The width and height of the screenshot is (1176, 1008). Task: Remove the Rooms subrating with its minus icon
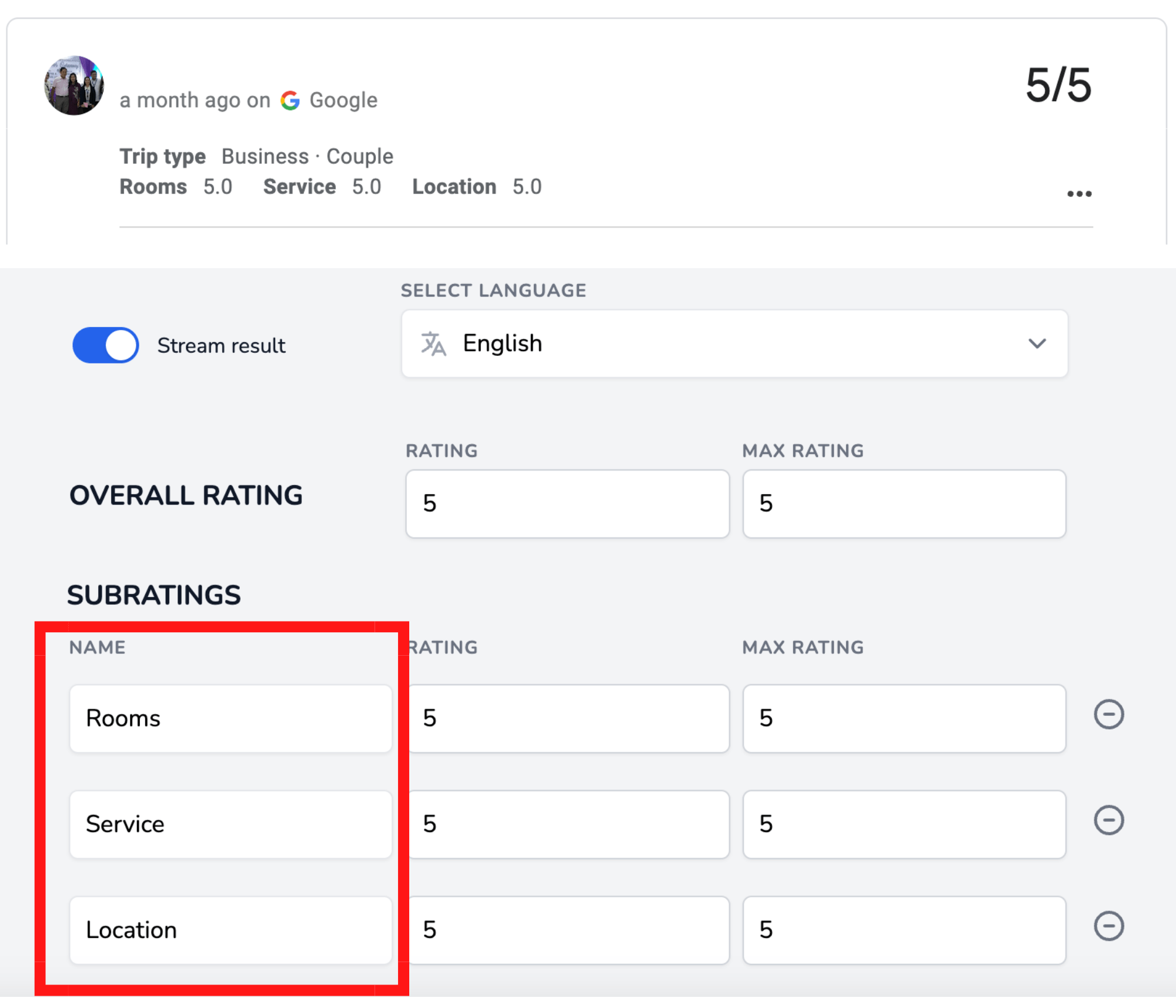click(x=1108, y=714)
